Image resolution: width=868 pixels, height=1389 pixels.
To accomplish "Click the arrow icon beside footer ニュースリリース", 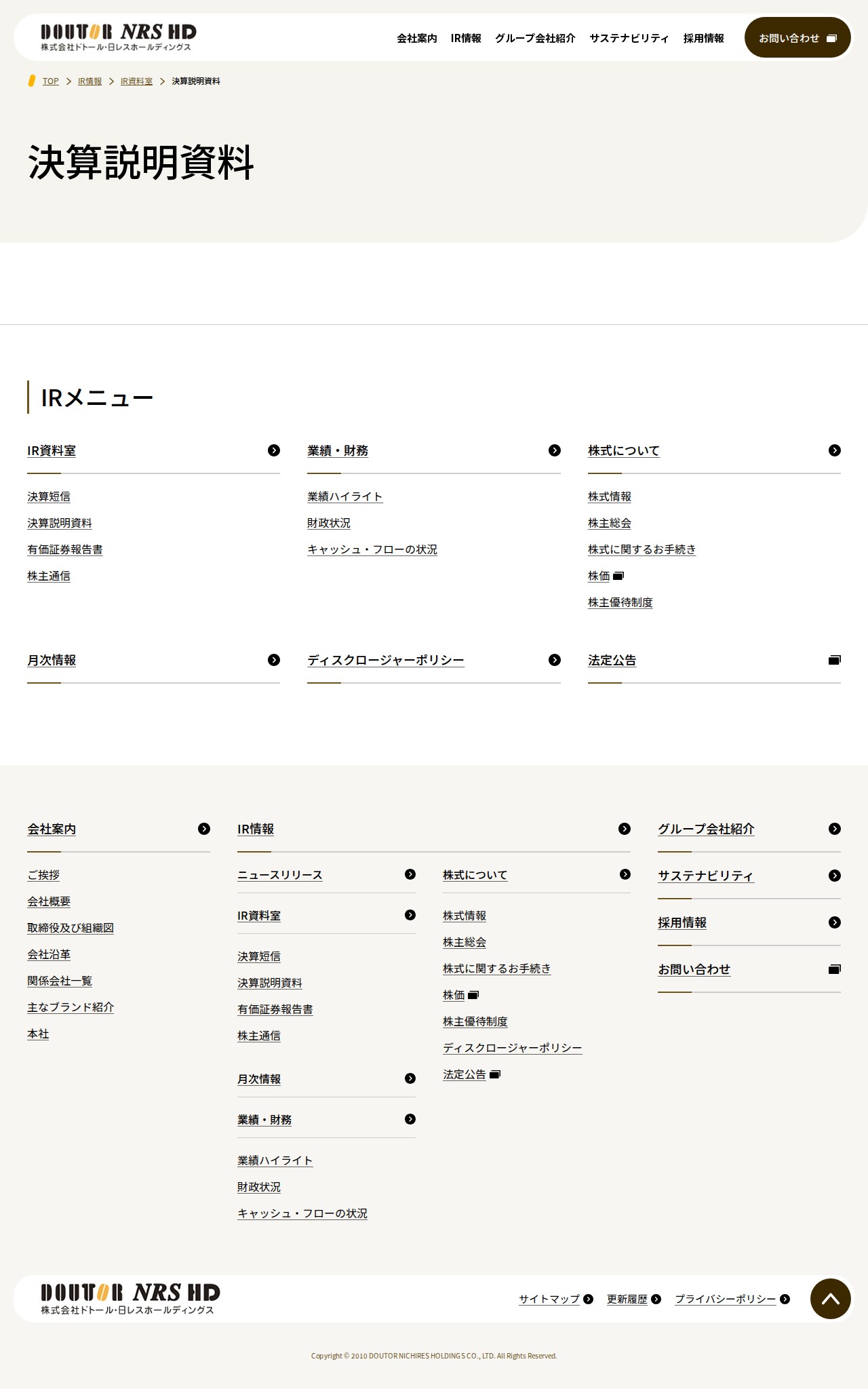I will [410, 874].
